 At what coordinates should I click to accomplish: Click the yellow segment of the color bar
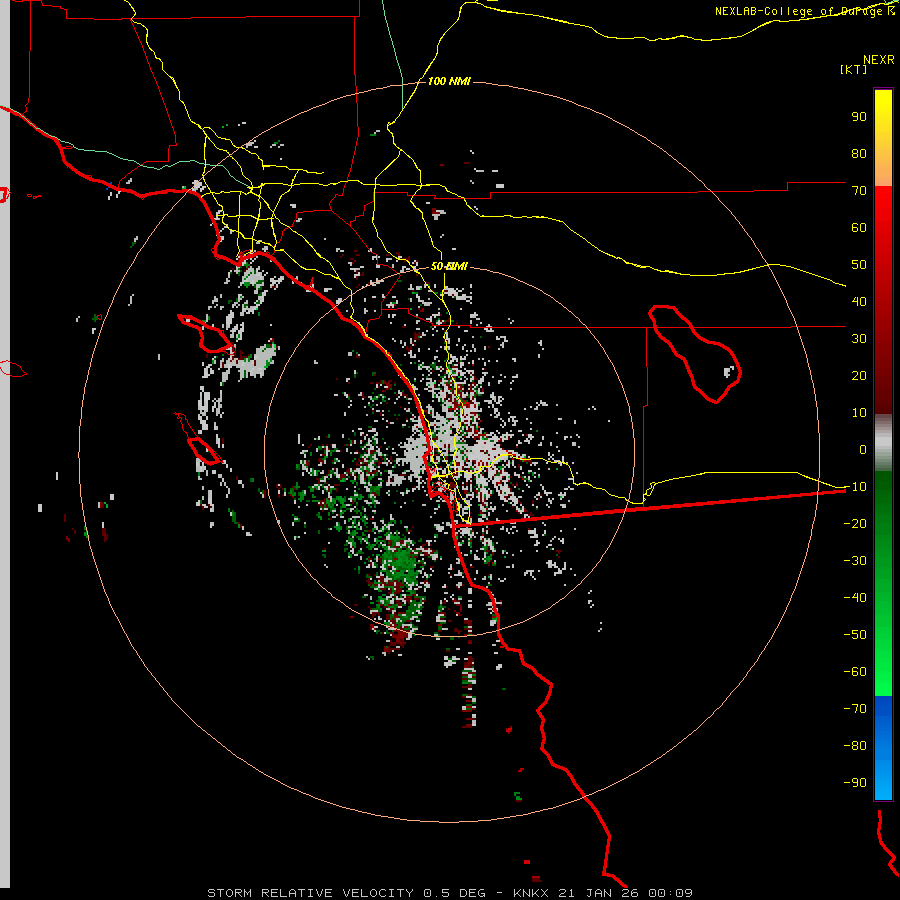883,138
